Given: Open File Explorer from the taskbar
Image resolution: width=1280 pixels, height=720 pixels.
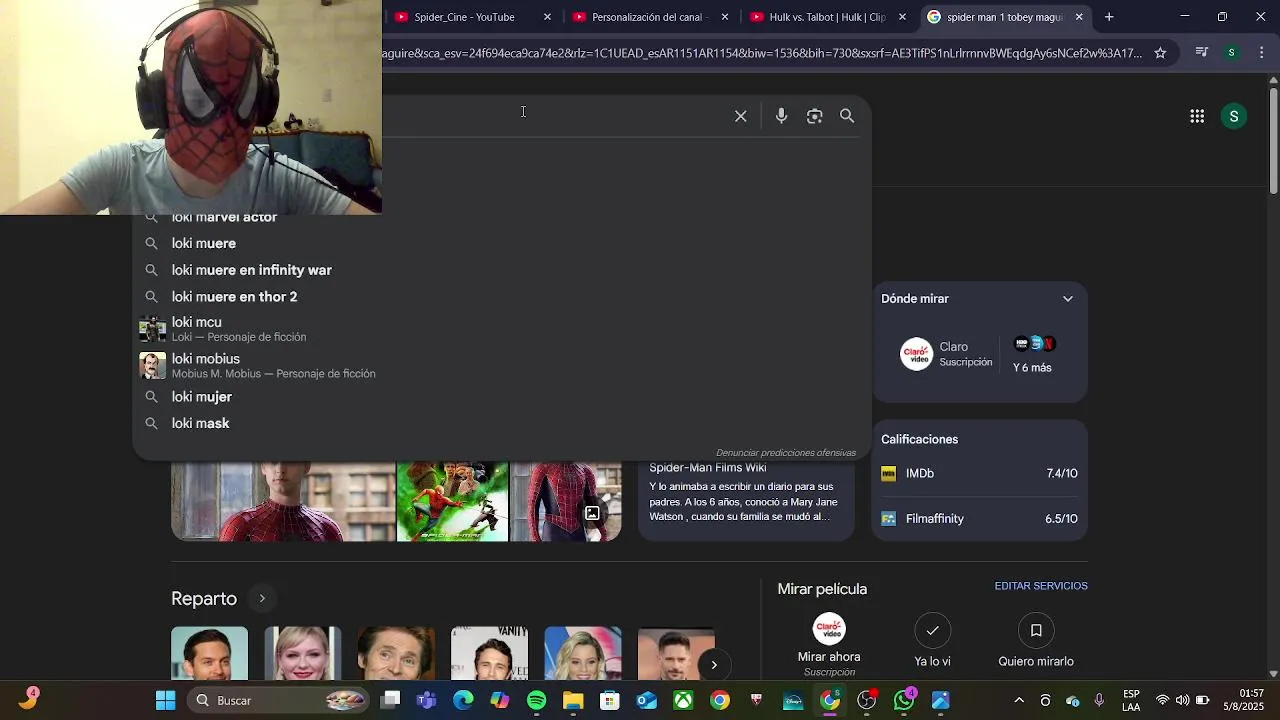Looking at the screenshot, I should coord(573,701).
